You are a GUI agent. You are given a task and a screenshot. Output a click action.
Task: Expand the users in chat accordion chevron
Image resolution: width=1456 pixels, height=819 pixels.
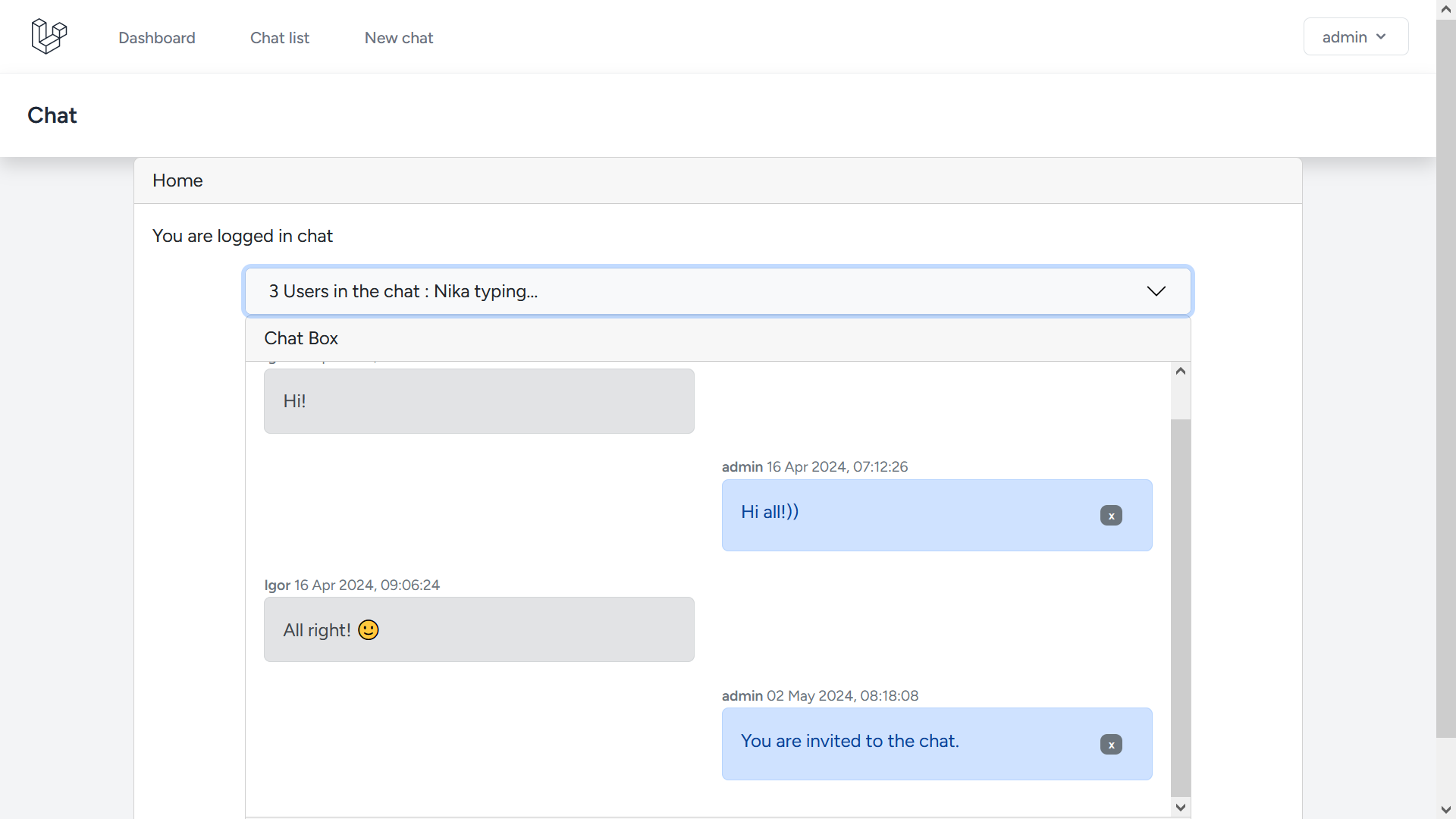1156,291
